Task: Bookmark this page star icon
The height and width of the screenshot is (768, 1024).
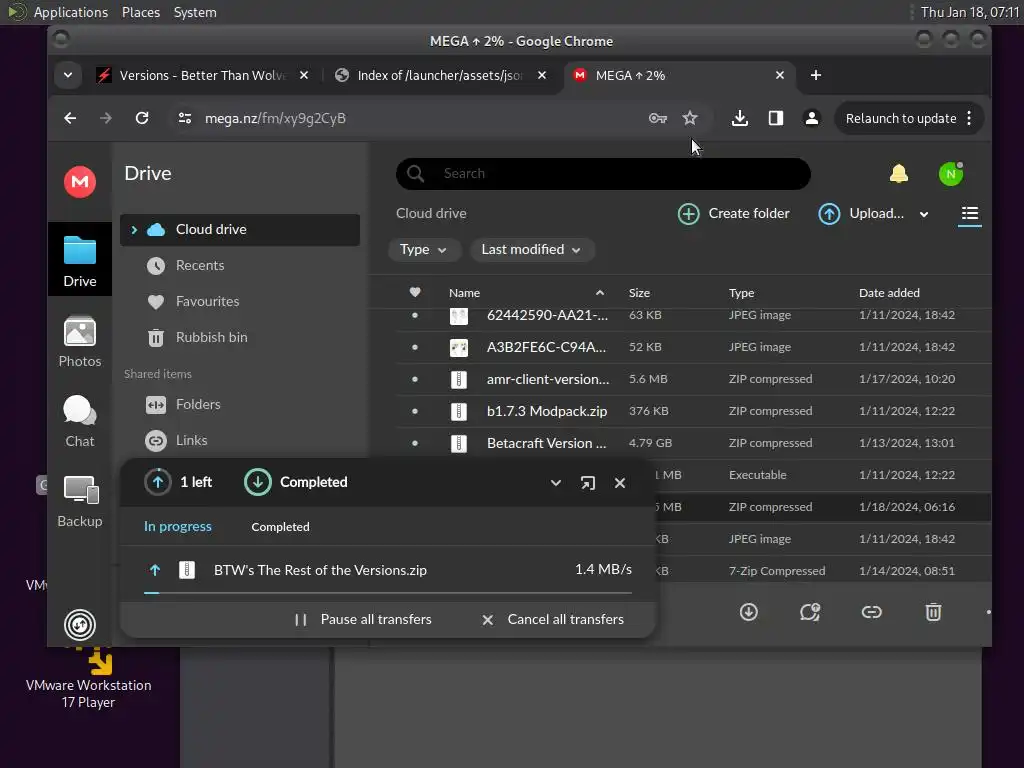Action: tap(690, 118)
